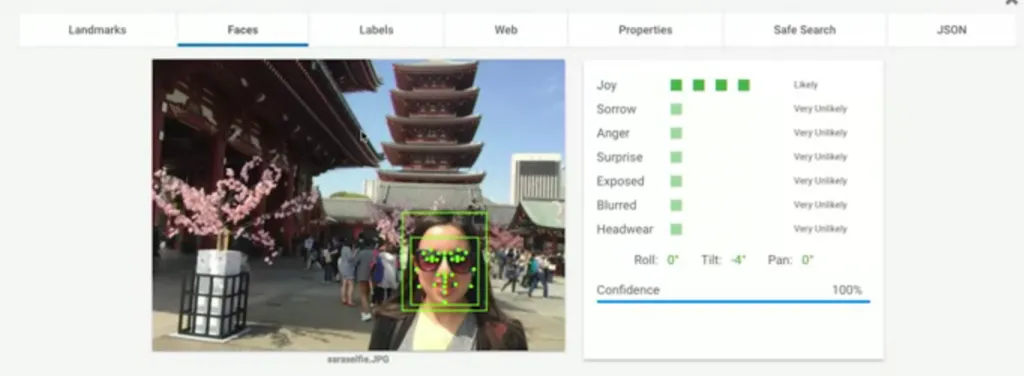This screenshot has height=376, width=1024.
Task: Click the Confidence label
Action: (x=628, y=290)
